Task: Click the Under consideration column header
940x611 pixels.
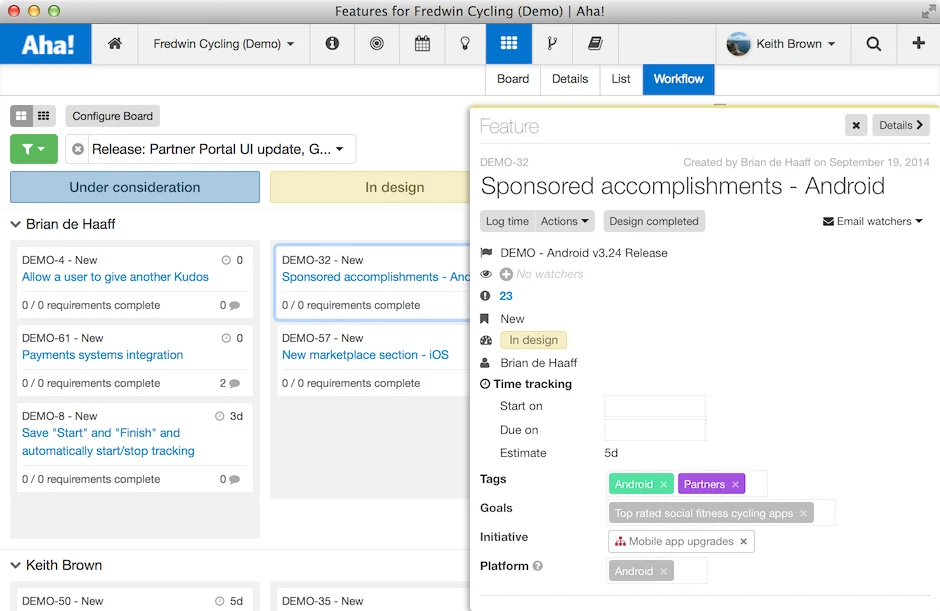Action: point(135,187)
